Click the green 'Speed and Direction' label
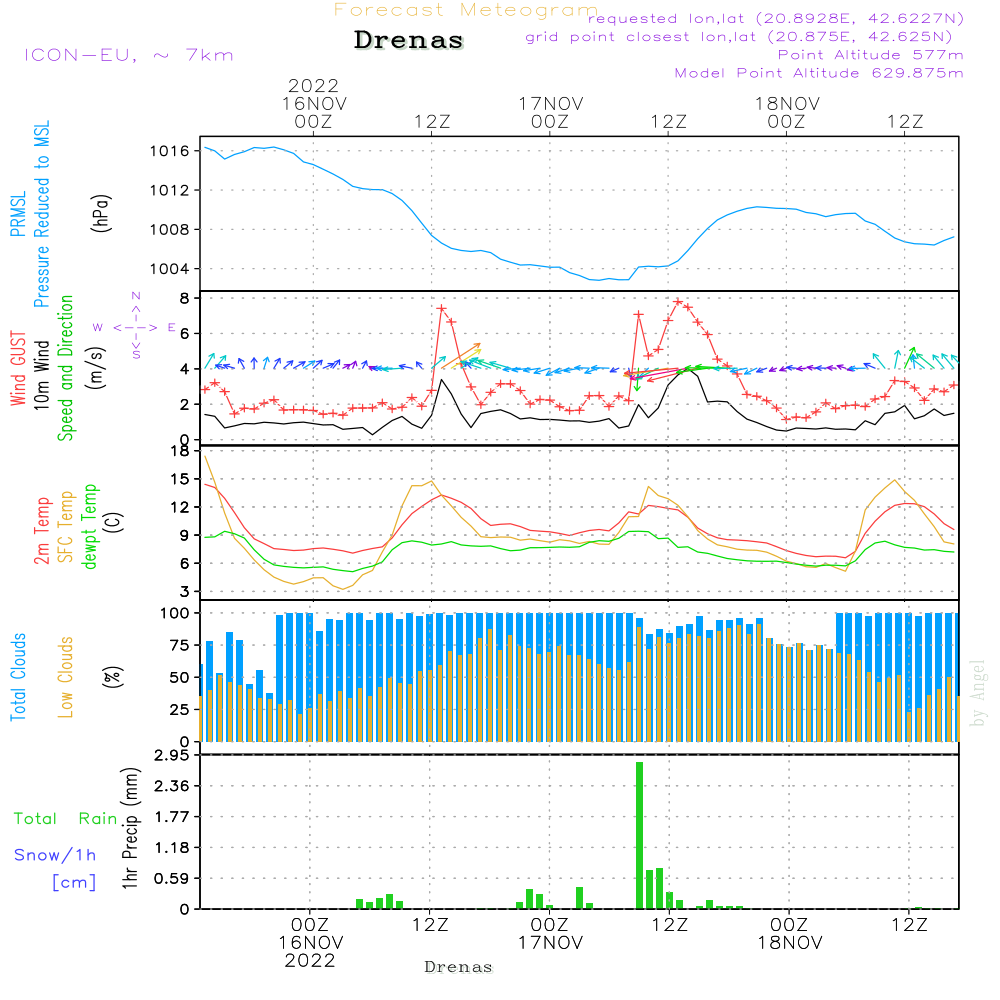 pos(66,368)
